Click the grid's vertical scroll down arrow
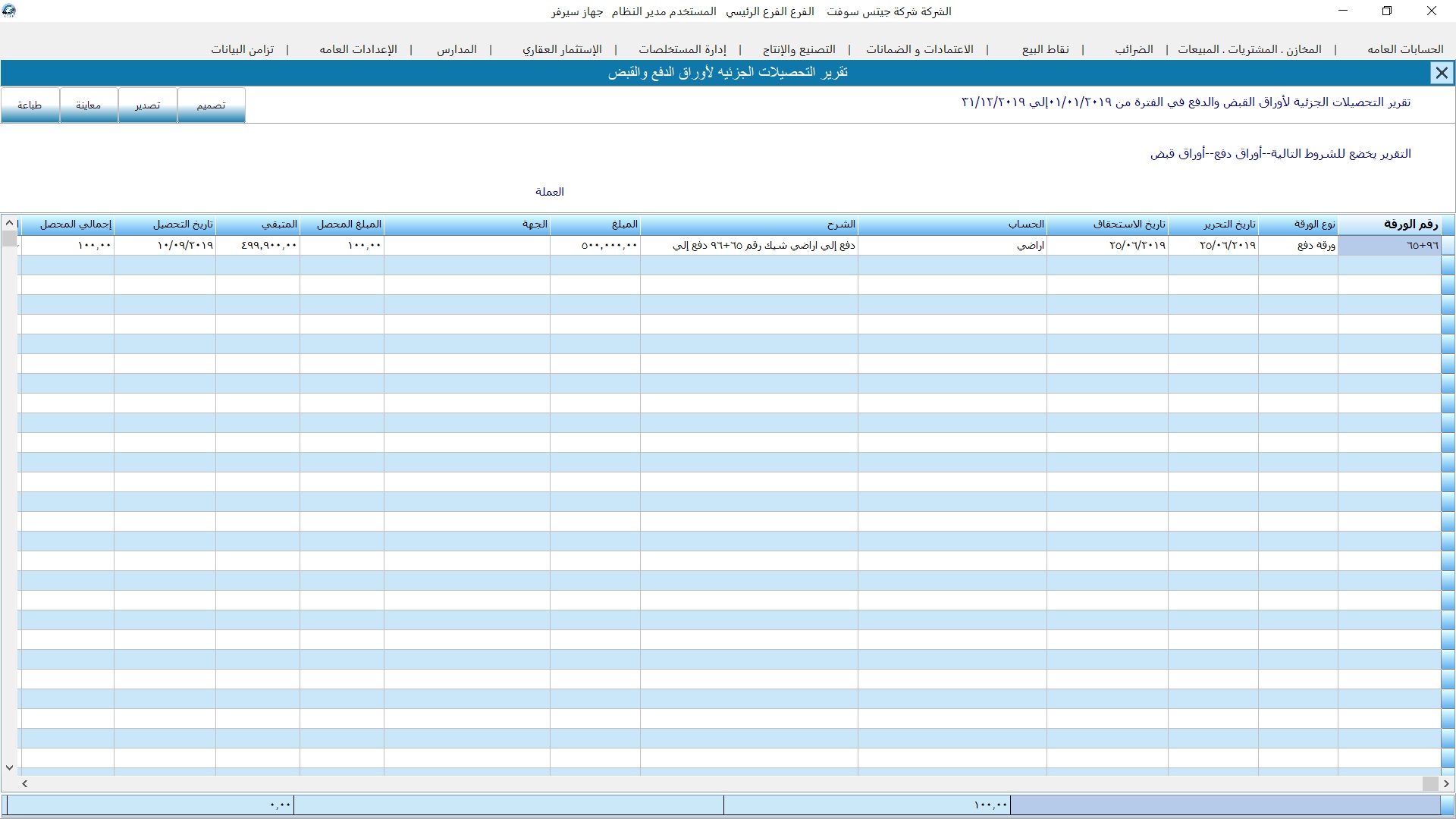Screen dimensions: 1456x819 [9, 767]
